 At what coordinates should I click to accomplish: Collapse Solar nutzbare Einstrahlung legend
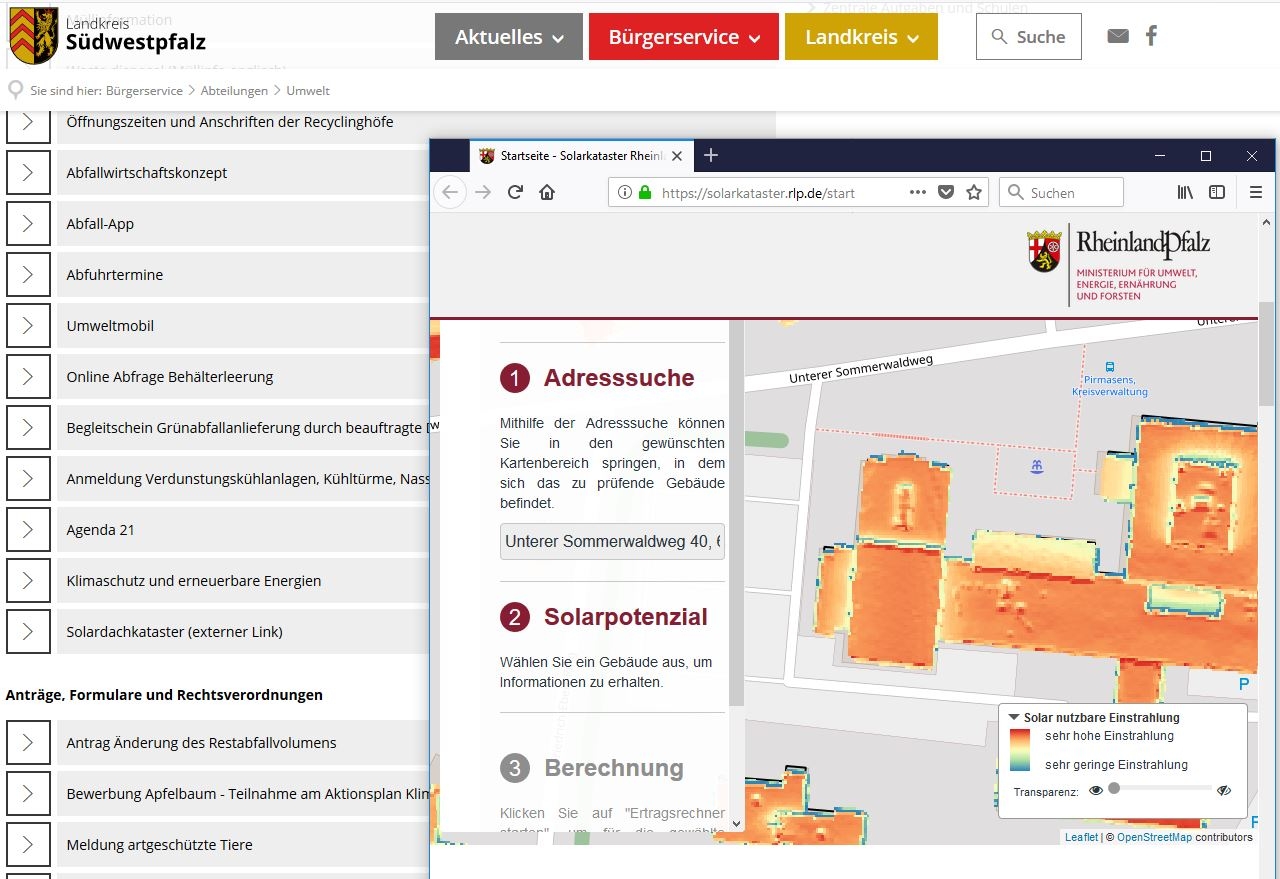point(1014,717)
